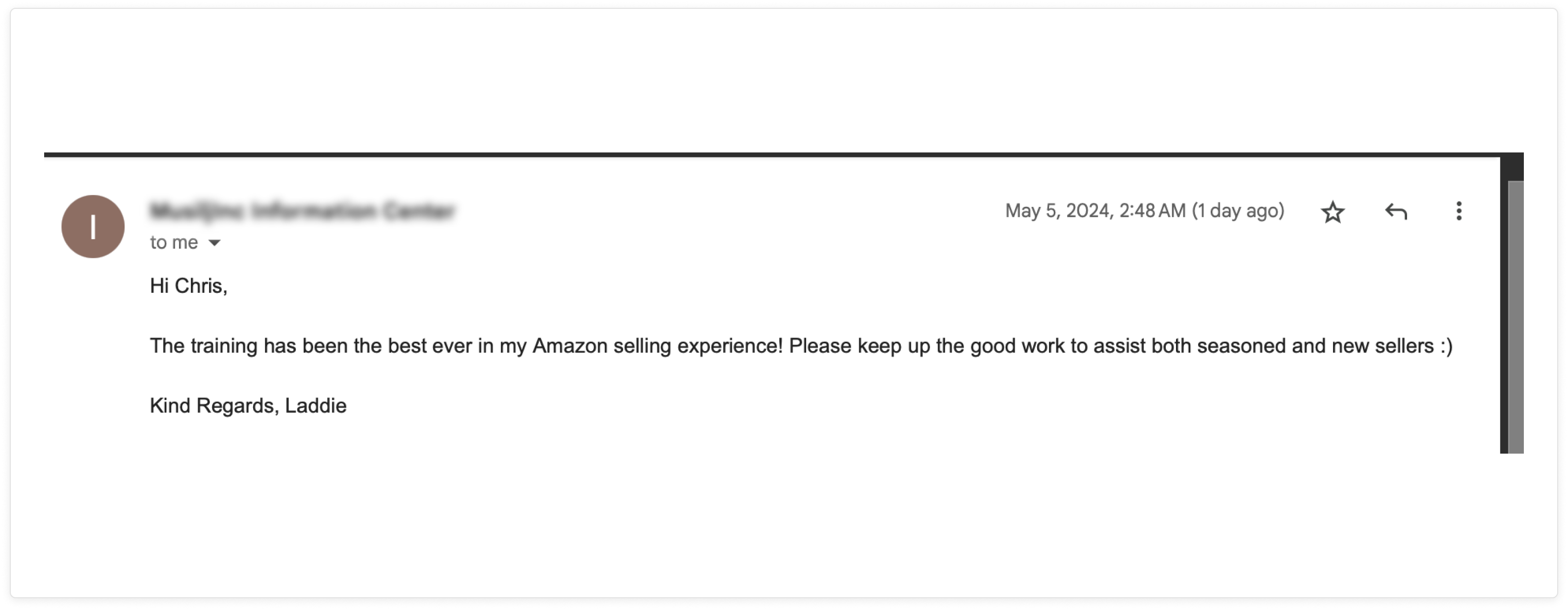Click the 'to me' recipient text
Viewport: 1568px width, 610px height.
click(174, 243)
